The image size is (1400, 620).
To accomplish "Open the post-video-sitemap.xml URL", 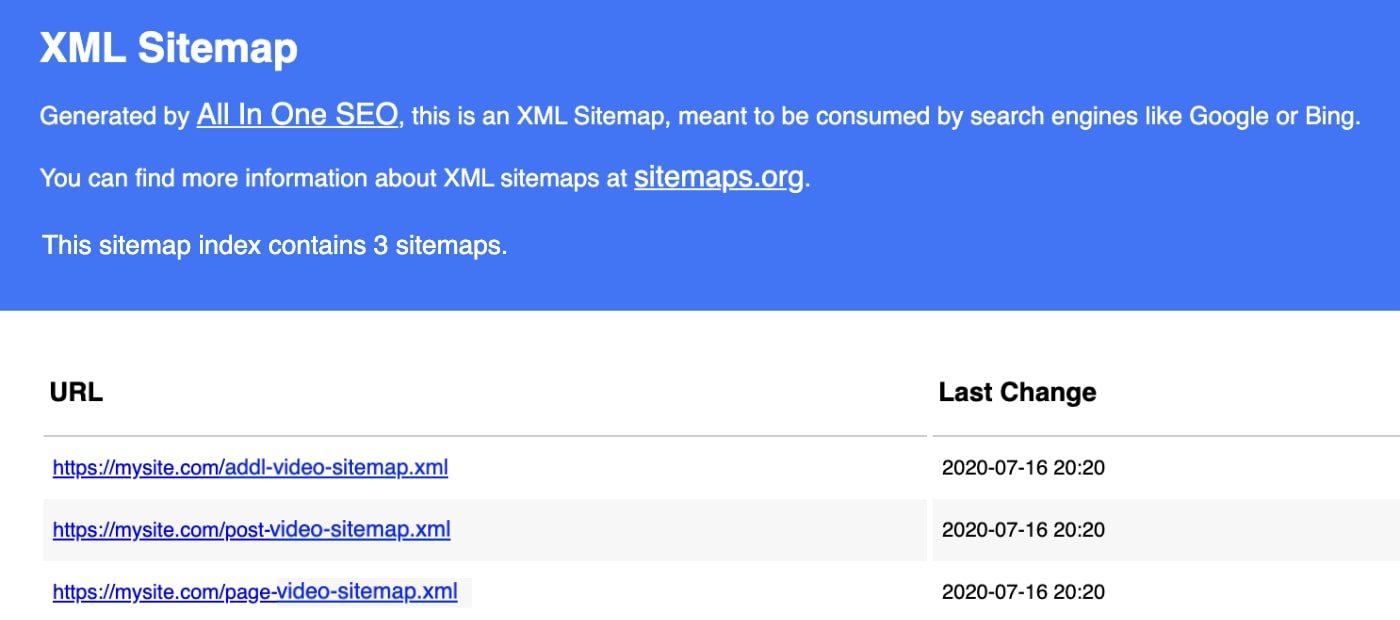I will (x=251, y=529).
